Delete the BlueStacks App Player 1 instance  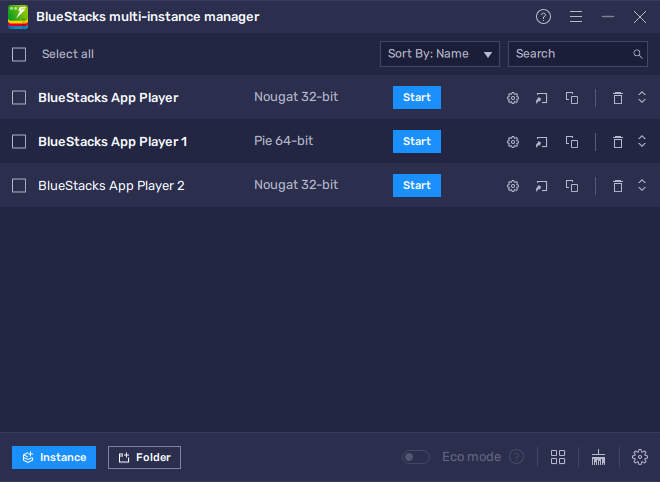(618, 142)
